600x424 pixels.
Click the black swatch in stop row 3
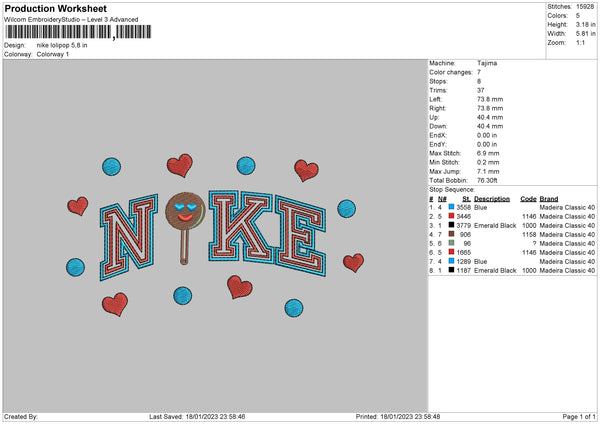pyautogui.click(x=451, y=225)
